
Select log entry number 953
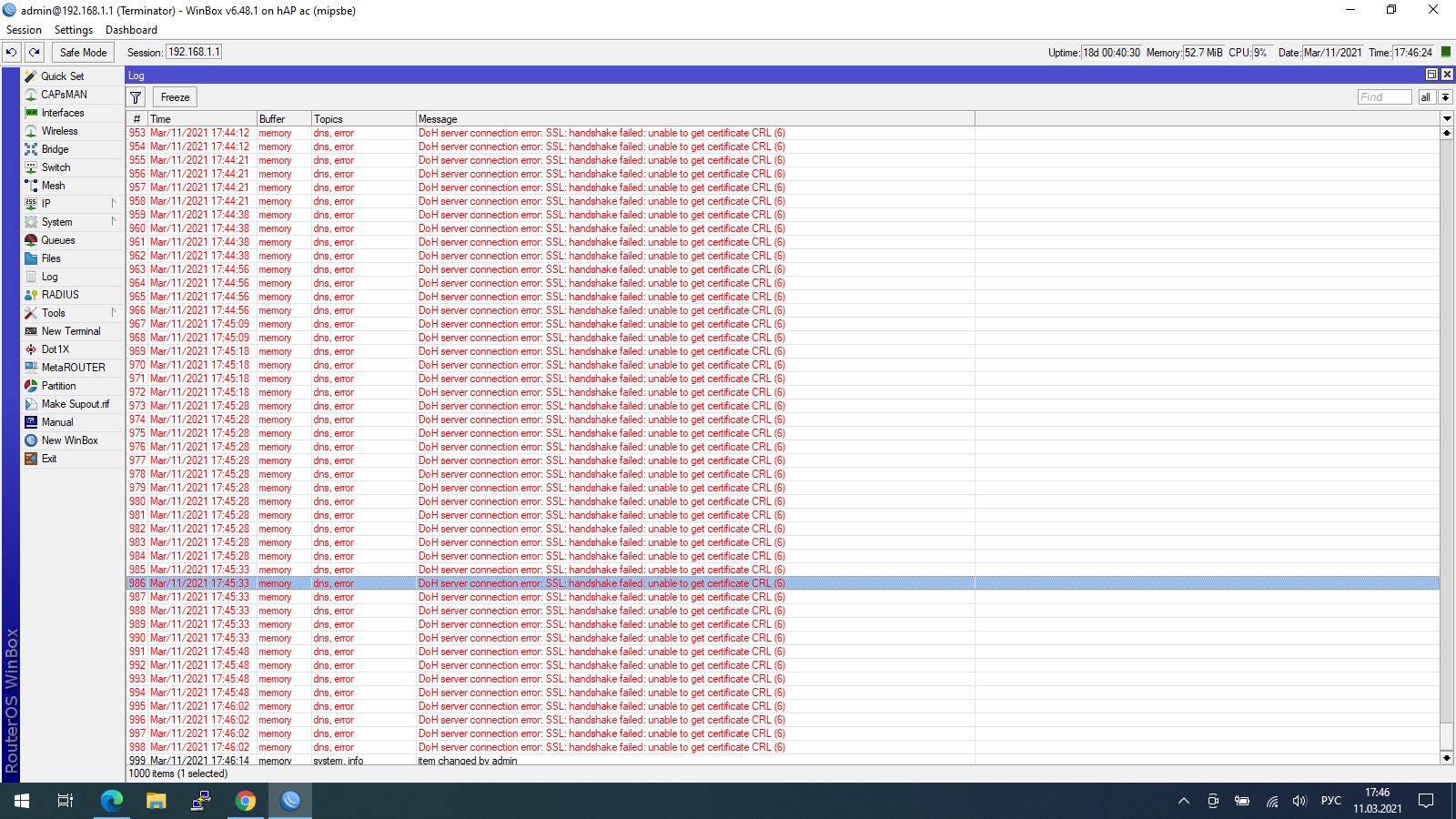pyautogui.click(x=783, y=133)
